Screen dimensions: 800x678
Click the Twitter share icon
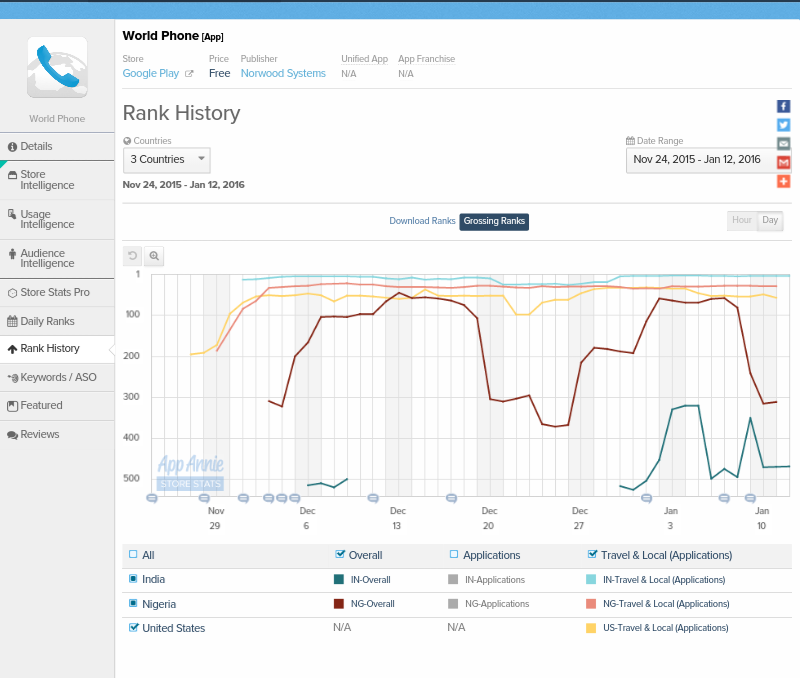point(783,125)
